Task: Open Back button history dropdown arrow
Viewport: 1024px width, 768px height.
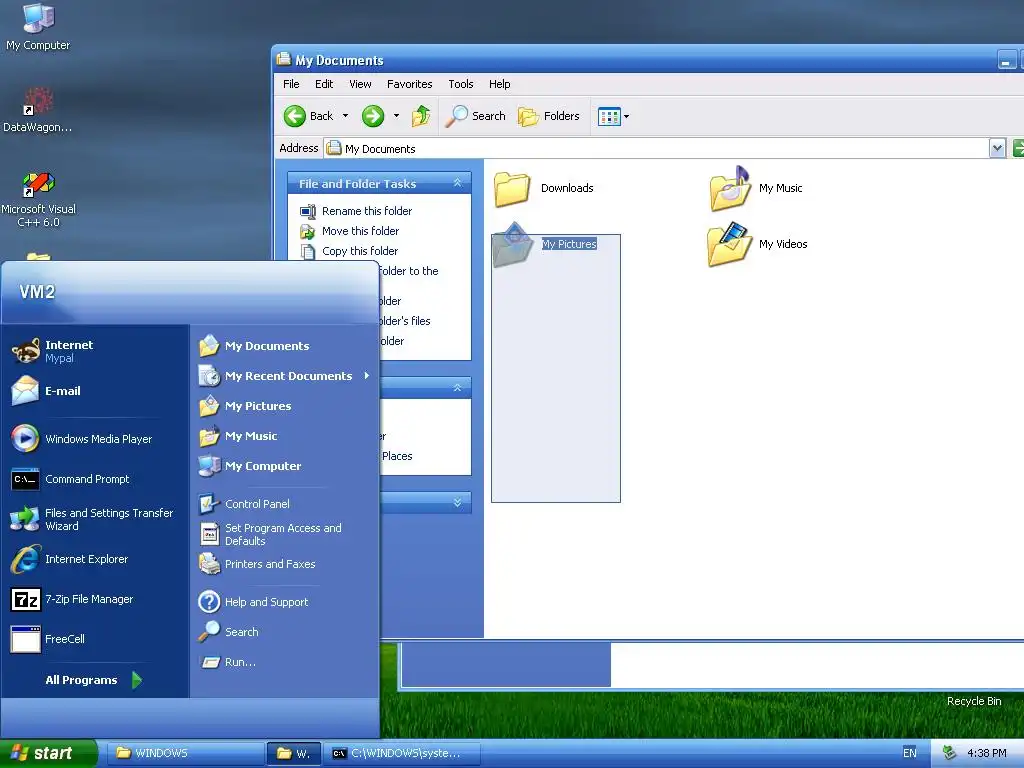Action: [345, 116]
